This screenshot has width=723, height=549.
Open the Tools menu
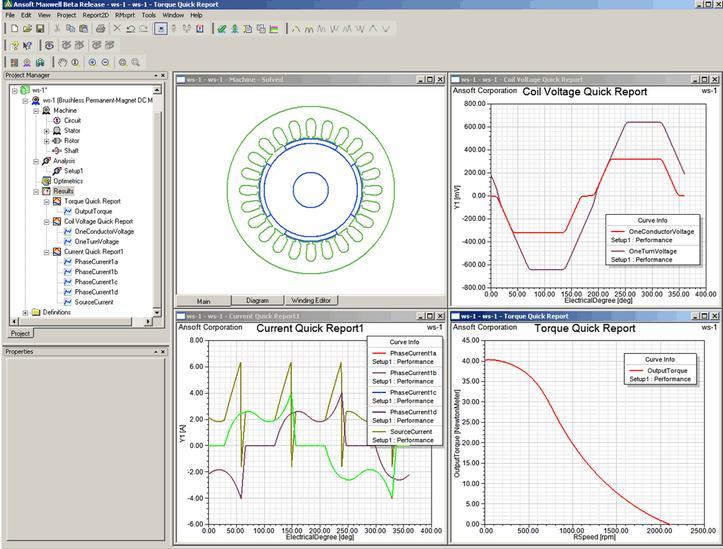[148, 15]
